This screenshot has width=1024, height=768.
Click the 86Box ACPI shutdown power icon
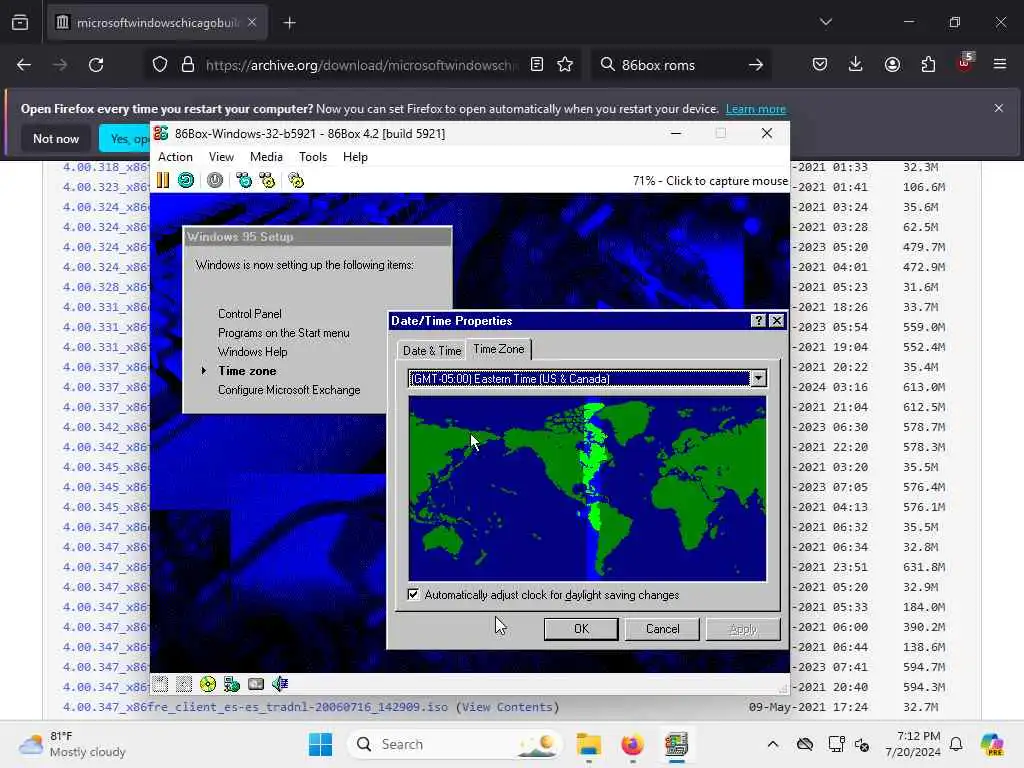pos(215,180)
